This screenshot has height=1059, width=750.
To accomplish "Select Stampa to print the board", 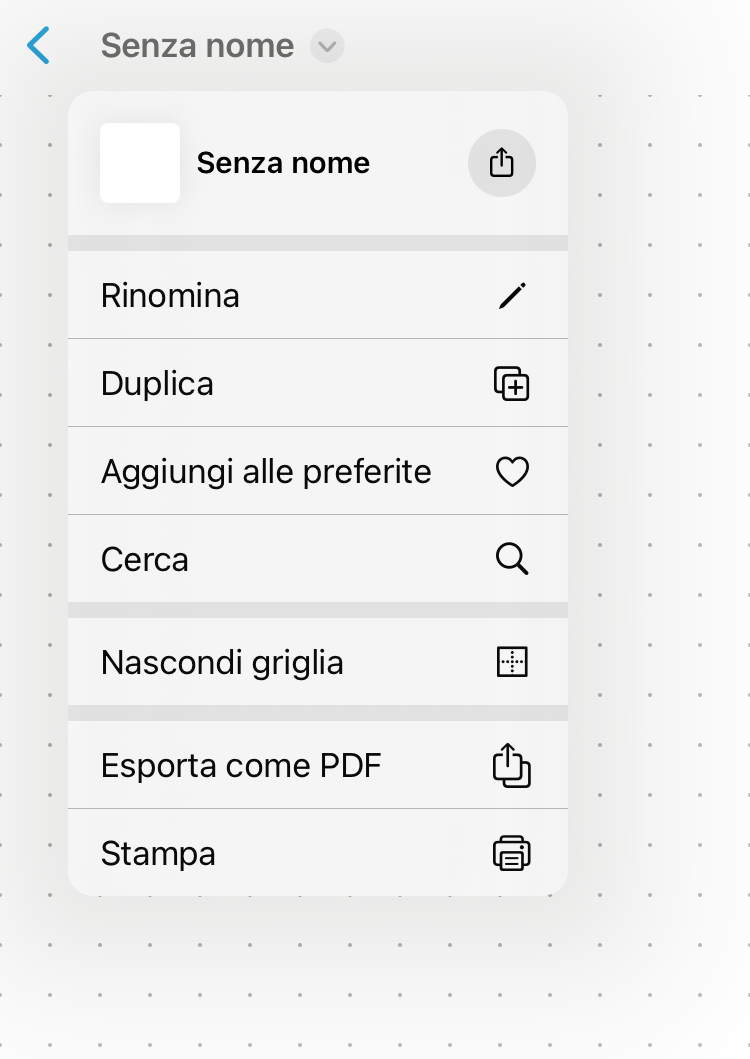I will 158,854.
